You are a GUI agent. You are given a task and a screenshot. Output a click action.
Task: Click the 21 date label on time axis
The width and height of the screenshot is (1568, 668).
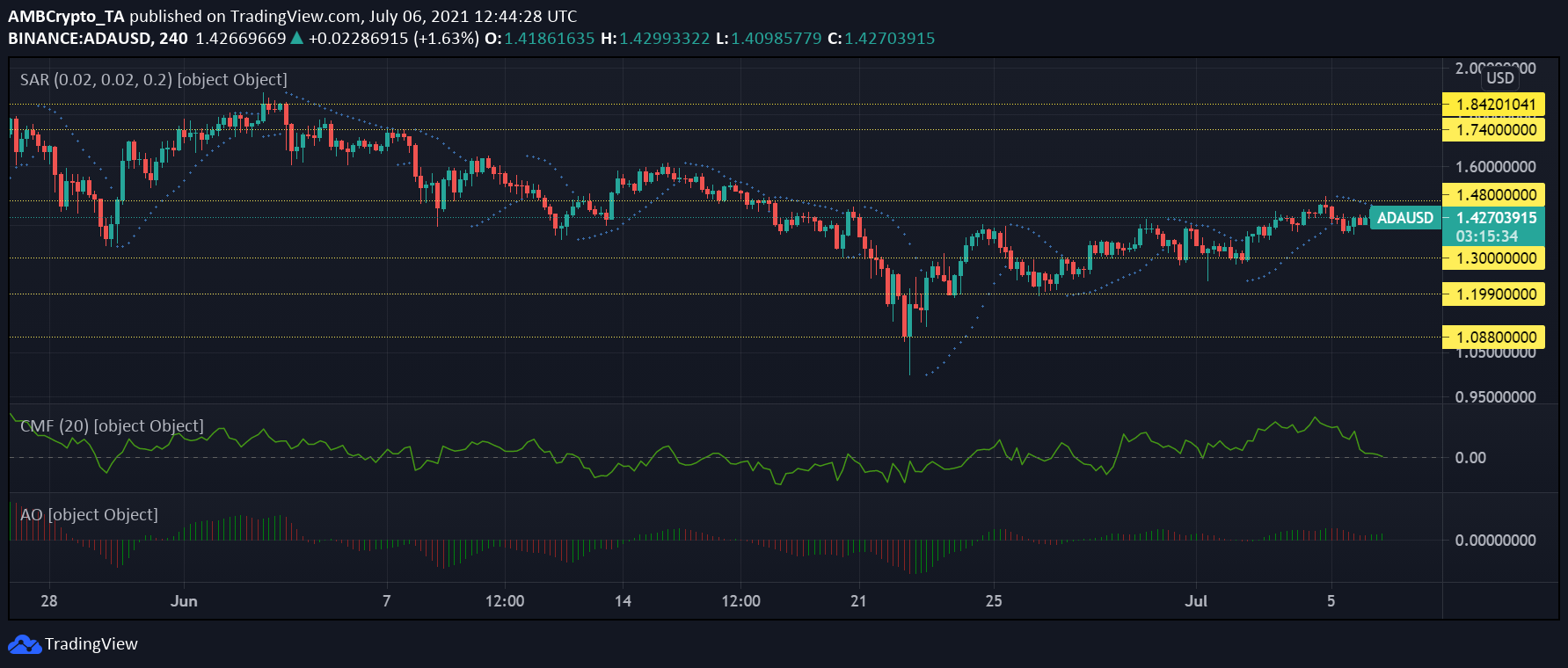[x=858, y=601]
